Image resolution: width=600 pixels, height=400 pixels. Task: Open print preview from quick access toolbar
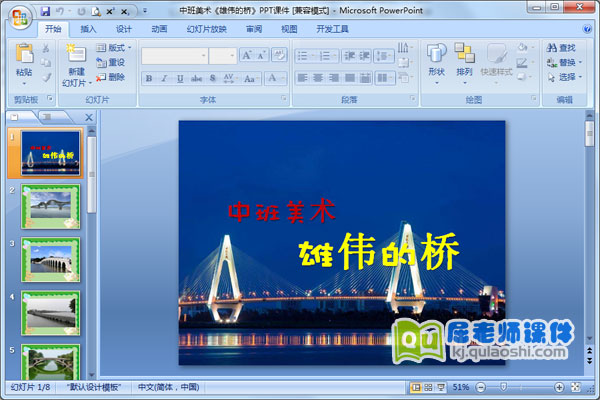[96, 12]
